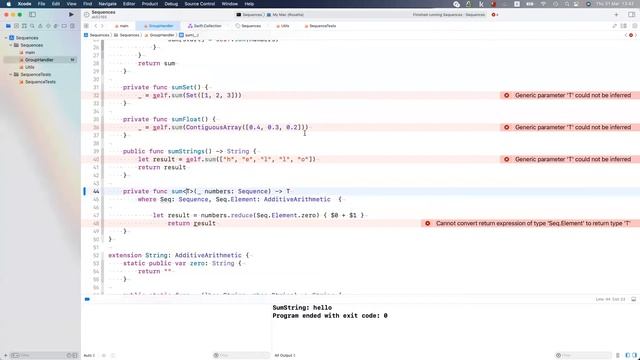Open the sum(_:) jump bar item
640x360 pixels.
(x=189, y=35)
